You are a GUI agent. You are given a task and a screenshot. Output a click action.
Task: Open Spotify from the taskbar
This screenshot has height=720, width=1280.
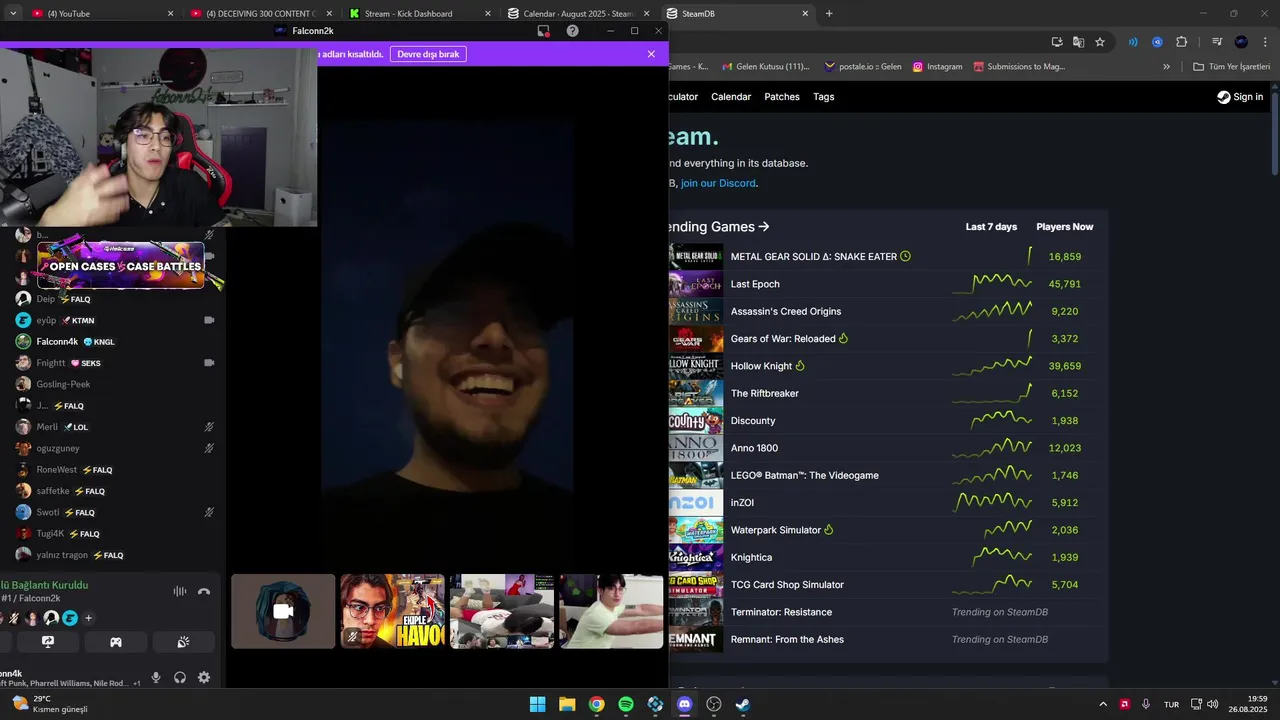626,704
